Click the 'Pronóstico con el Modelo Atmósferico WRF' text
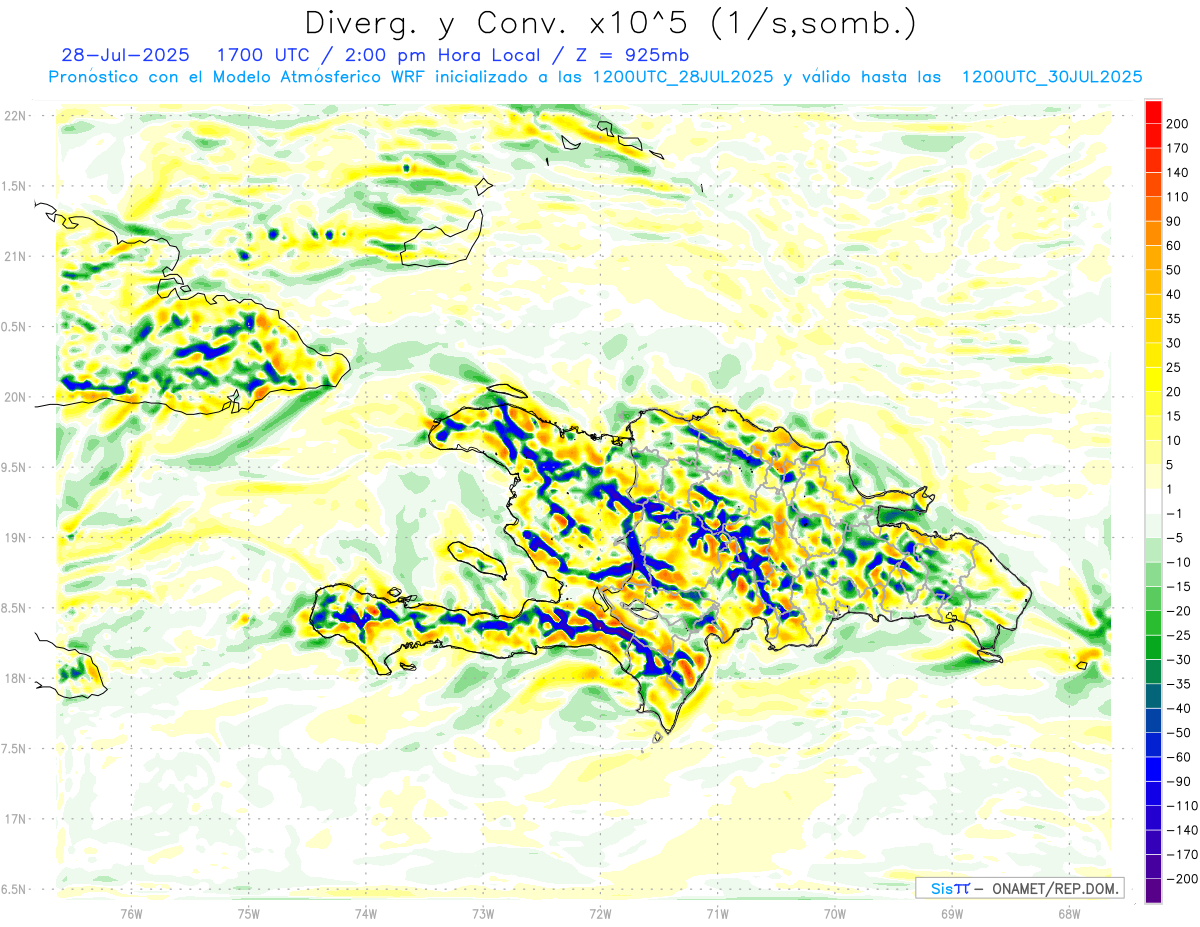 point(239,77)
